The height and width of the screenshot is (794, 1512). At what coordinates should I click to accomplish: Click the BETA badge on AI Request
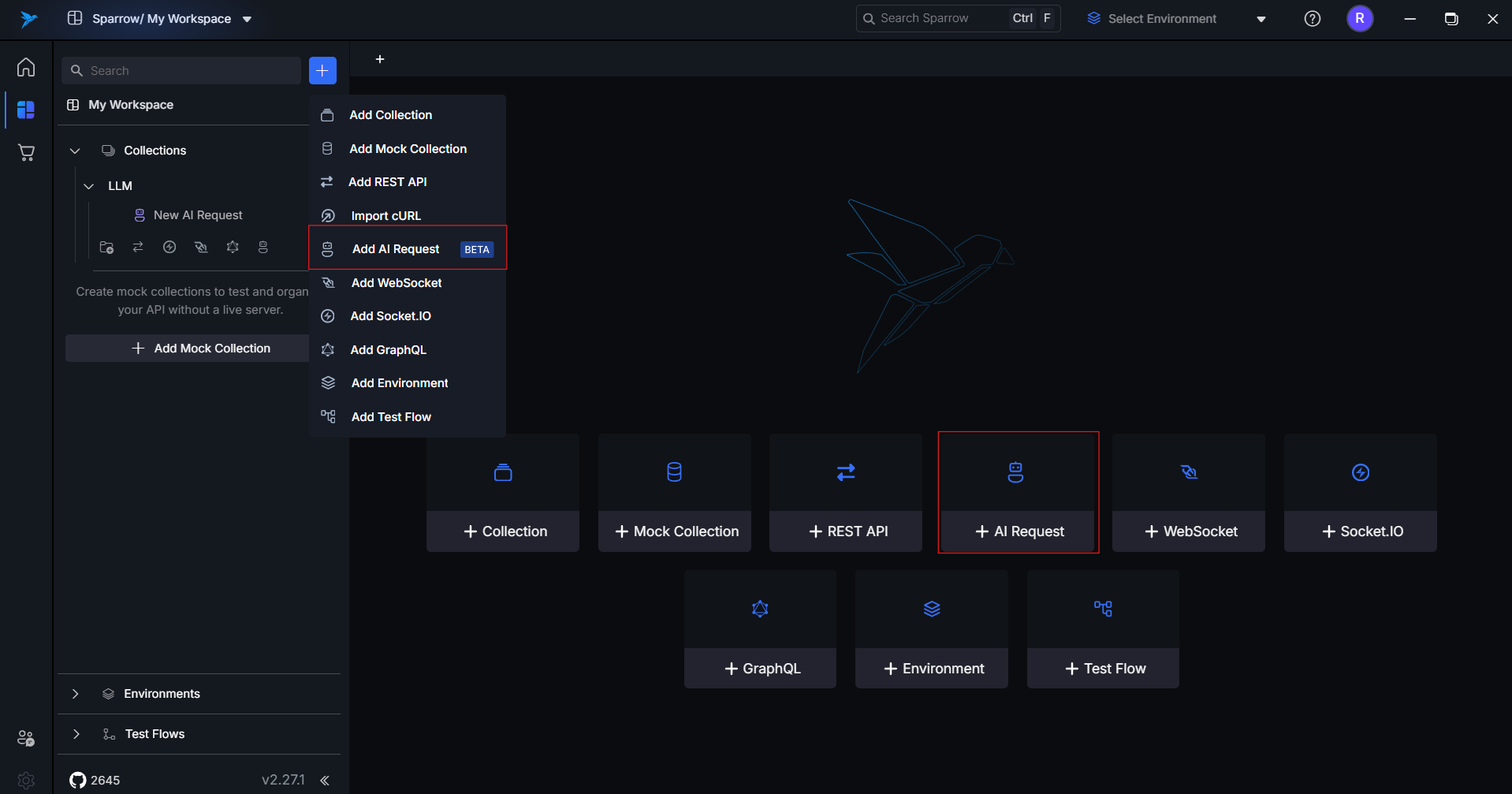[477, 250]
